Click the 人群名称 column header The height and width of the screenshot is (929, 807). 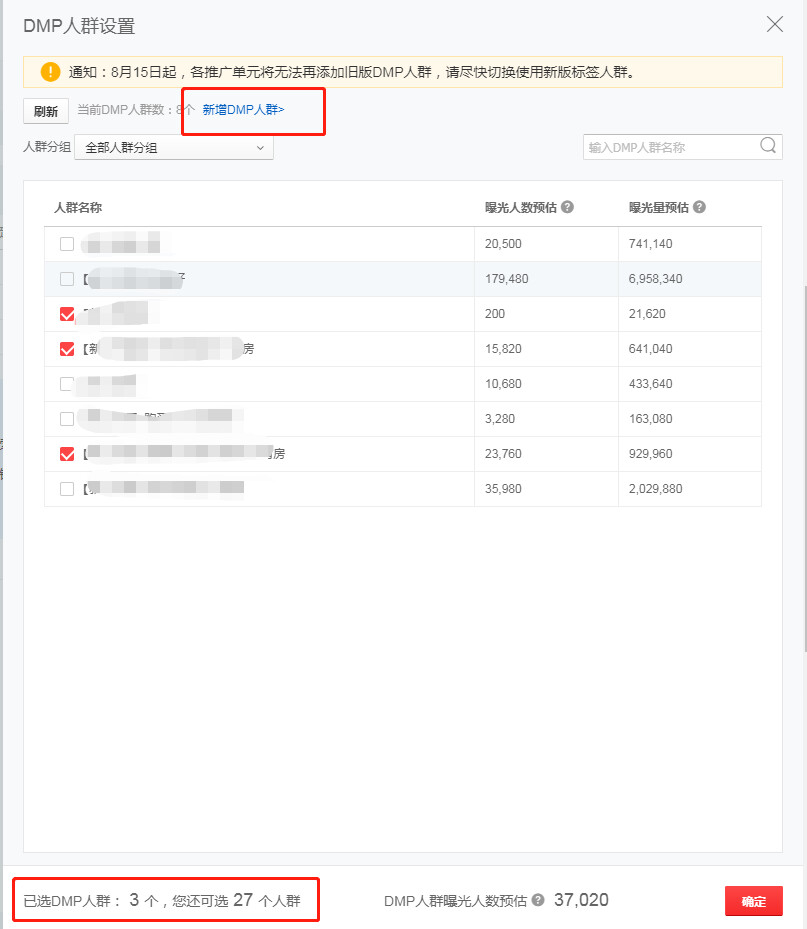(x=78, y=208)
